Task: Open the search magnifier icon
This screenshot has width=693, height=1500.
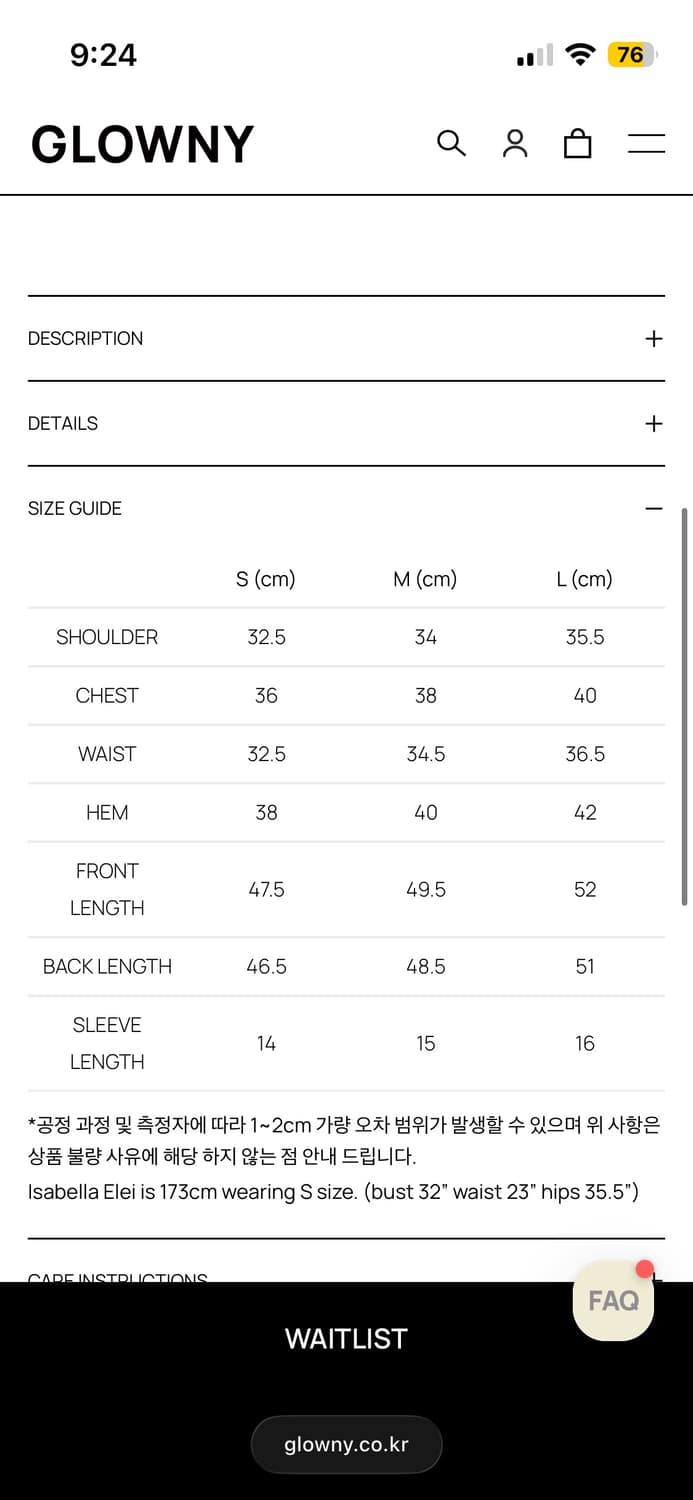Action: point(451,143)
